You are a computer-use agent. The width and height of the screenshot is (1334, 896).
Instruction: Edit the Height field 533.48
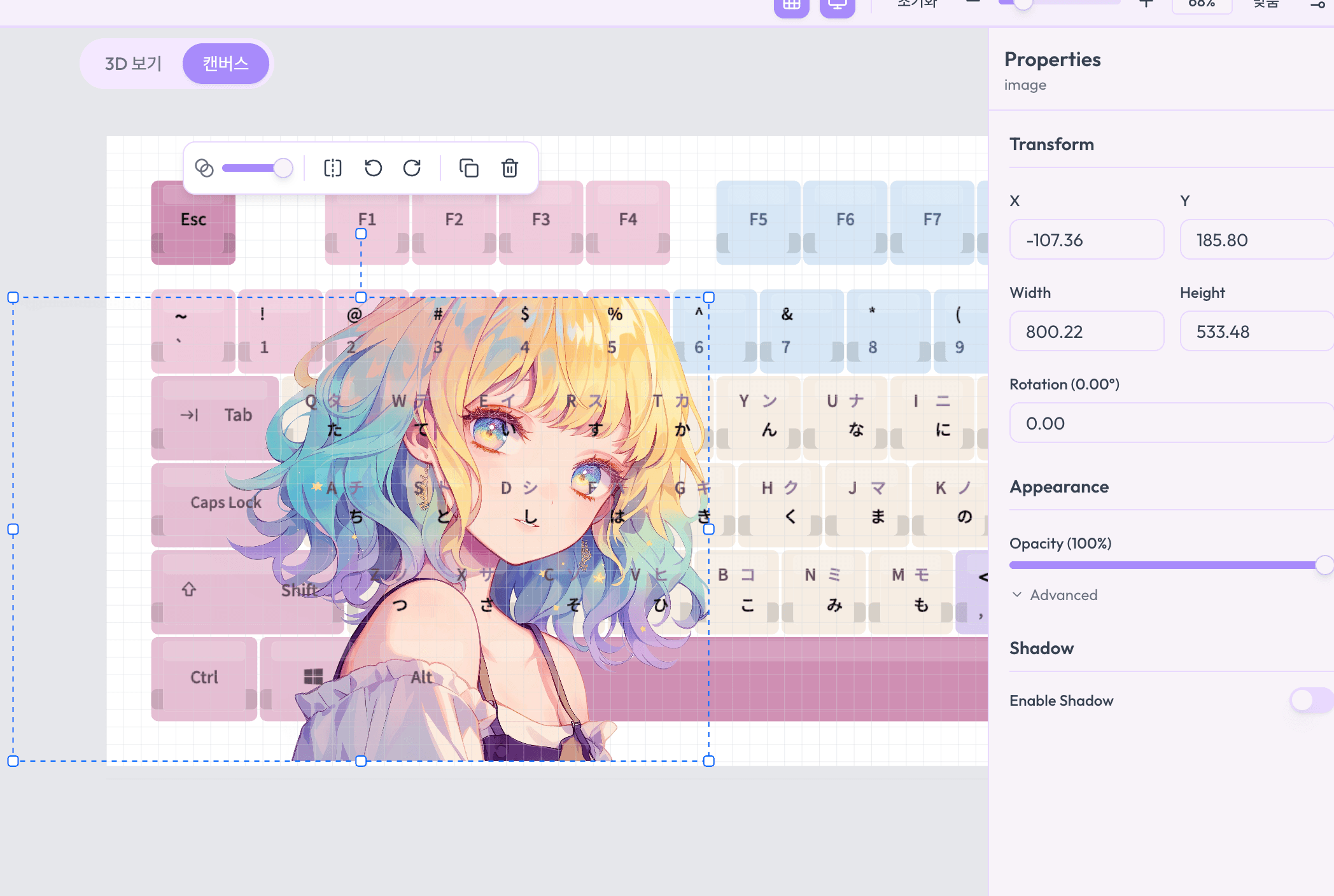[x=1256, y=331]
